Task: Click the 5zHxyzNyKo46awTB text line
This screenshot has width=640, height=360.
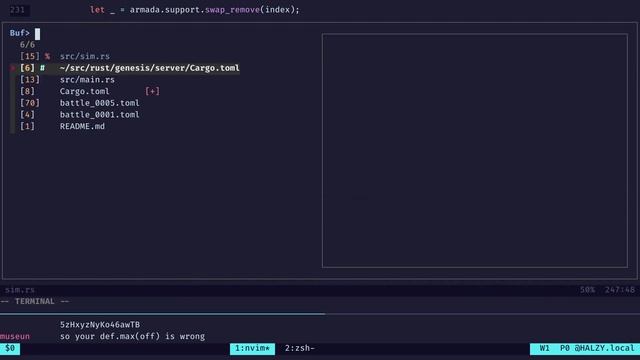Action: click(100, 324)
